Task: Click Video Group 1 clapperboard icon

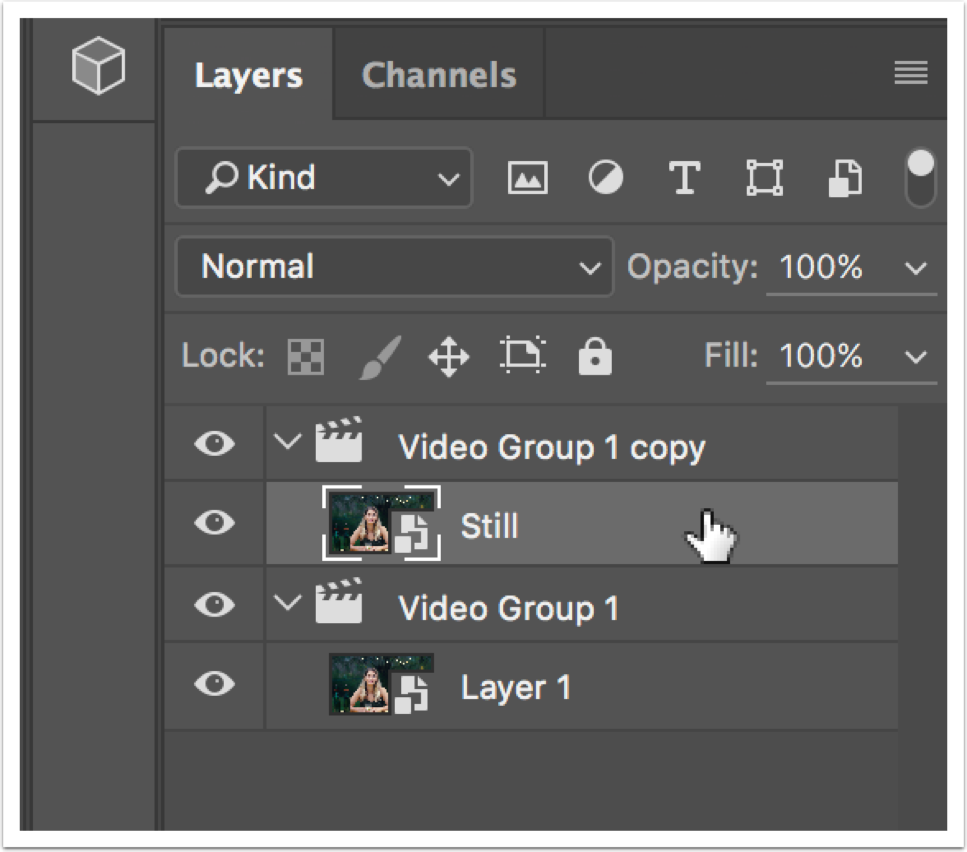Action: (x=339, y=601)
